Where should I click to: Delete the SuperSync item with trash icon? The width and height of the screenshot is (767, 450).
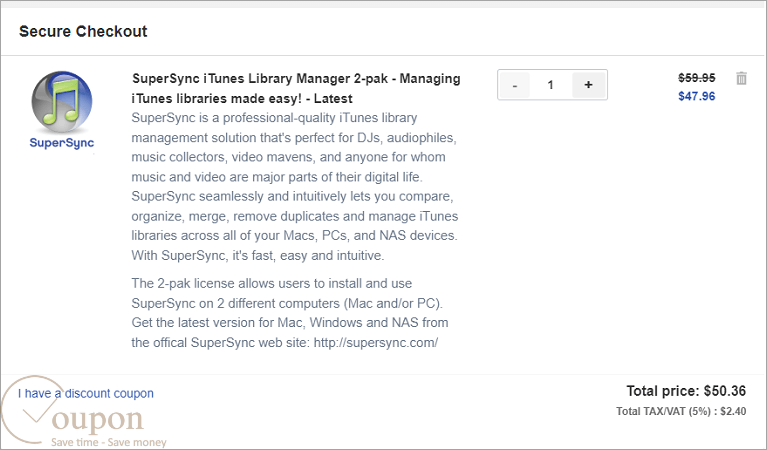(x=741, y=78)
